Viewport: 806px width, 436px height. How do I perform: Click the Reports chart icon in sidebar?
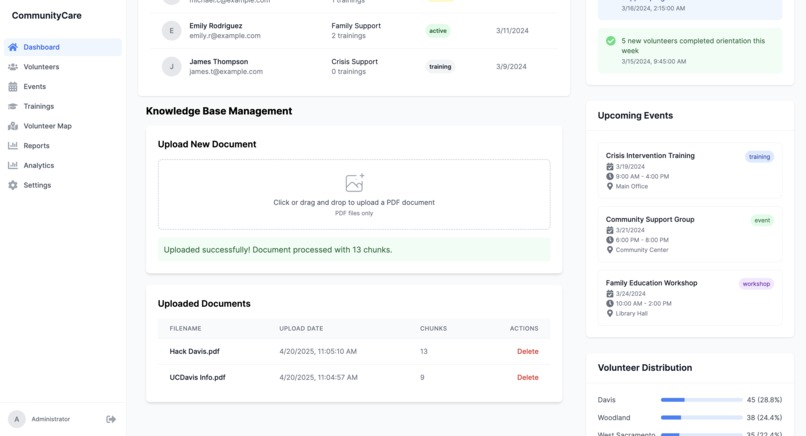click(13, 146)
